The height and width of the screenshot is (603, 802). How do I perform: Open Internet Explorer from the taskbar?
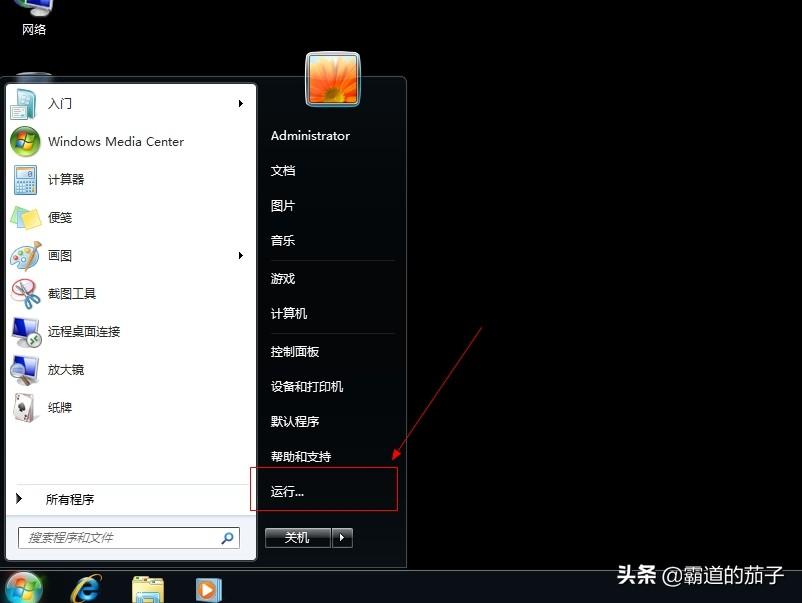[x=87, y=589]
